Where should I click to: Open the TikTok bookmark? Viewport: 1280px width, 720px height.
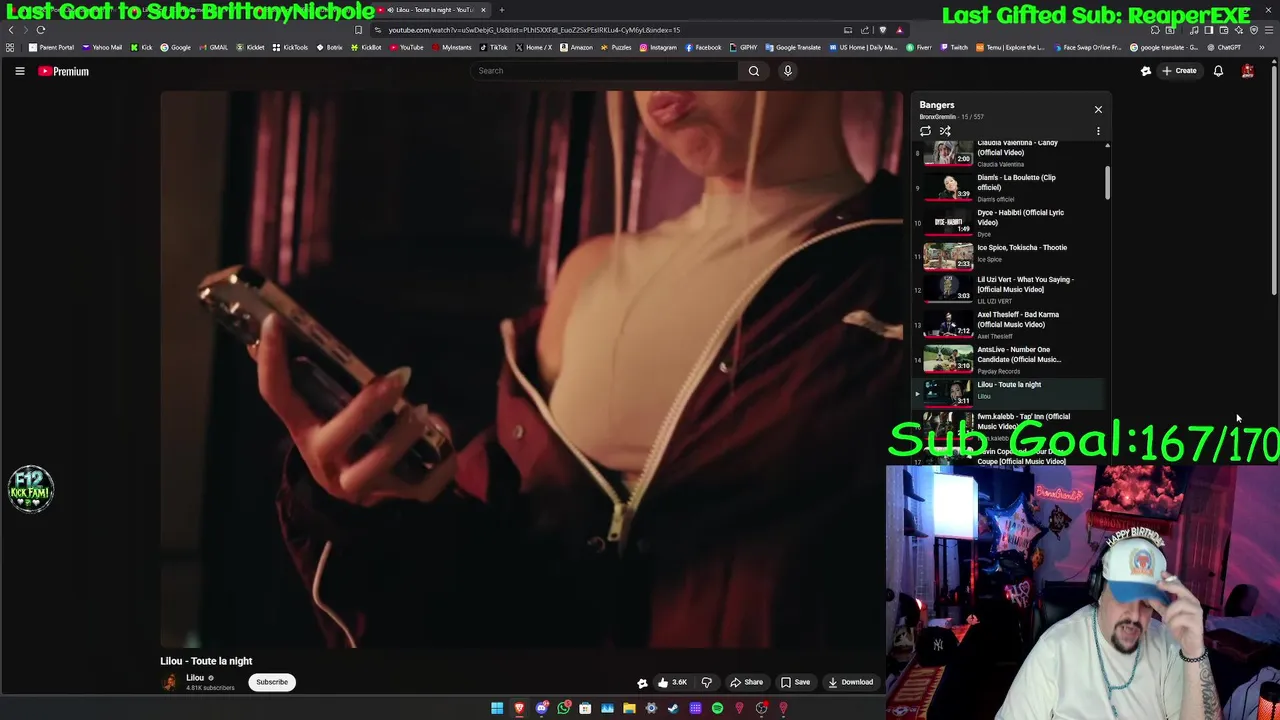click(494, 47)
